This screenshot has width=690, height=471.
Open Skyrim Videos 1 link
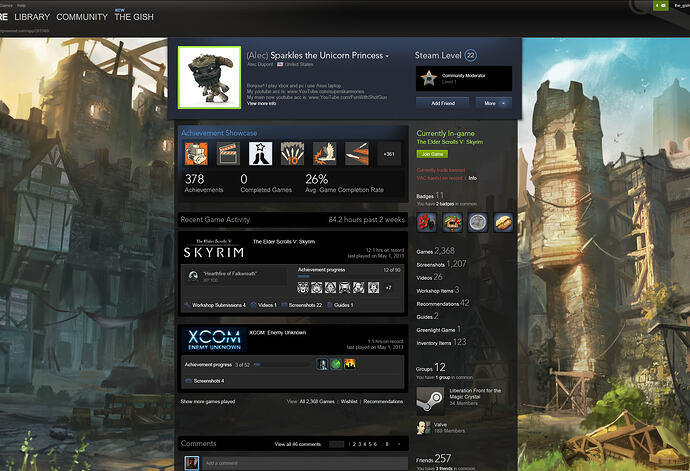(264, 305)
